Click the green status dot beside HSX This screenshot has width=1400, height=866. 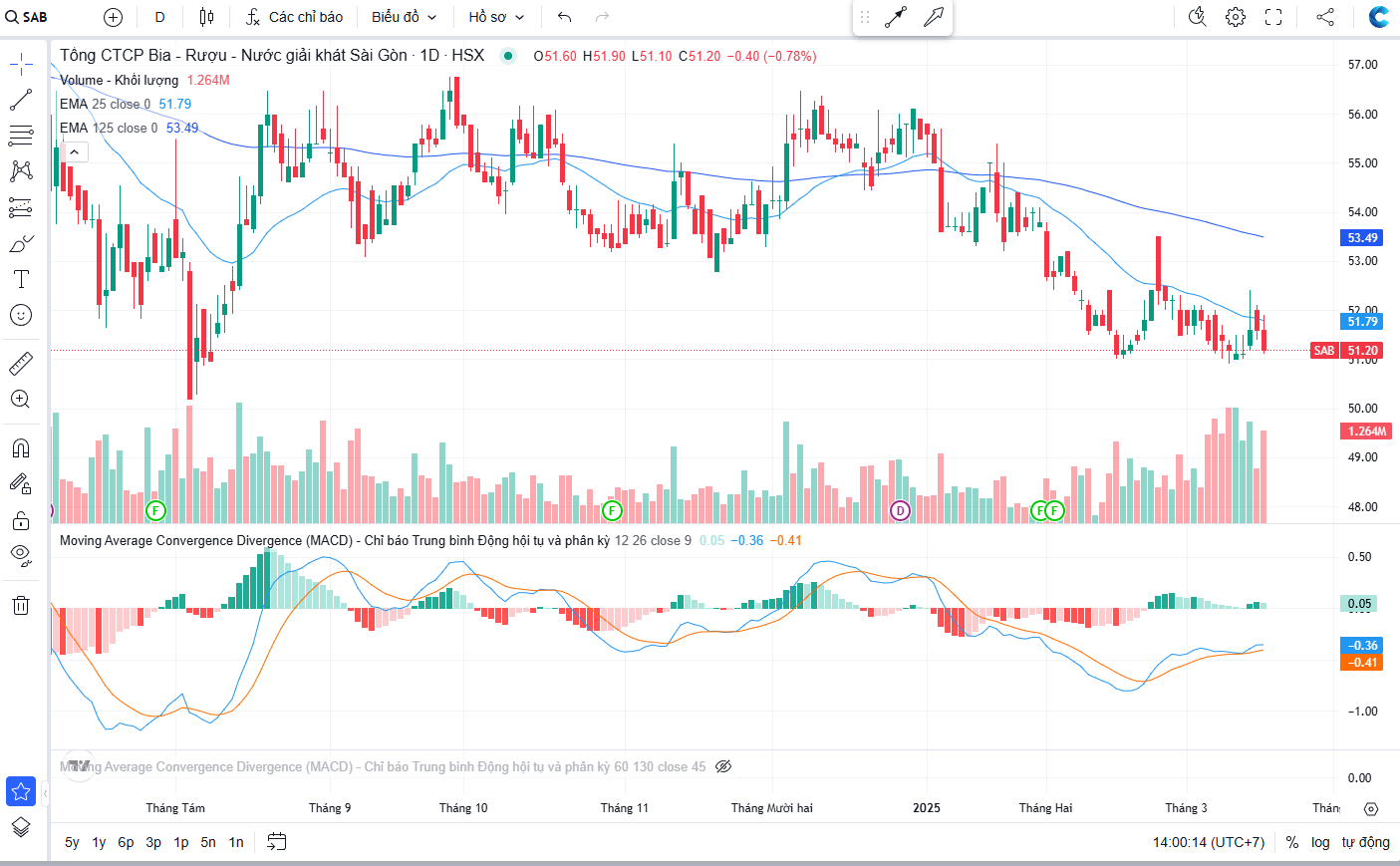[x=508, y=56]
